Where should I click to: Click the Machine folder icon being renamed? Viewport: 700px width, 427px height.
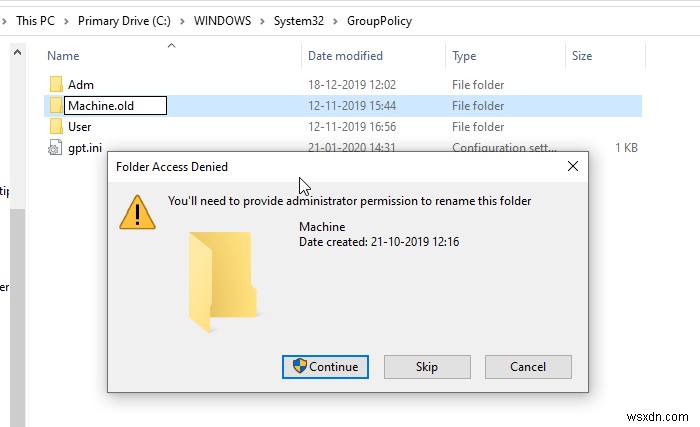coord(56,106)
